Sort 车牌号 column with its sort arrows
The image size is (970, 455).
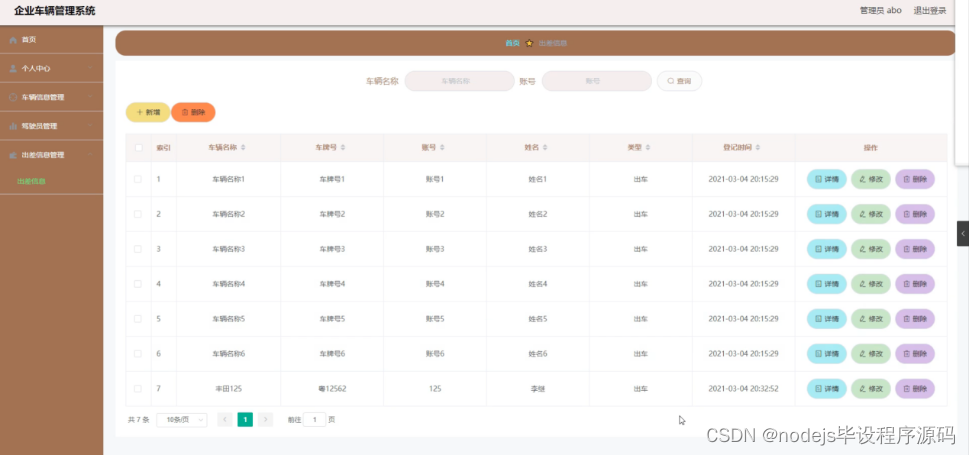343,148
